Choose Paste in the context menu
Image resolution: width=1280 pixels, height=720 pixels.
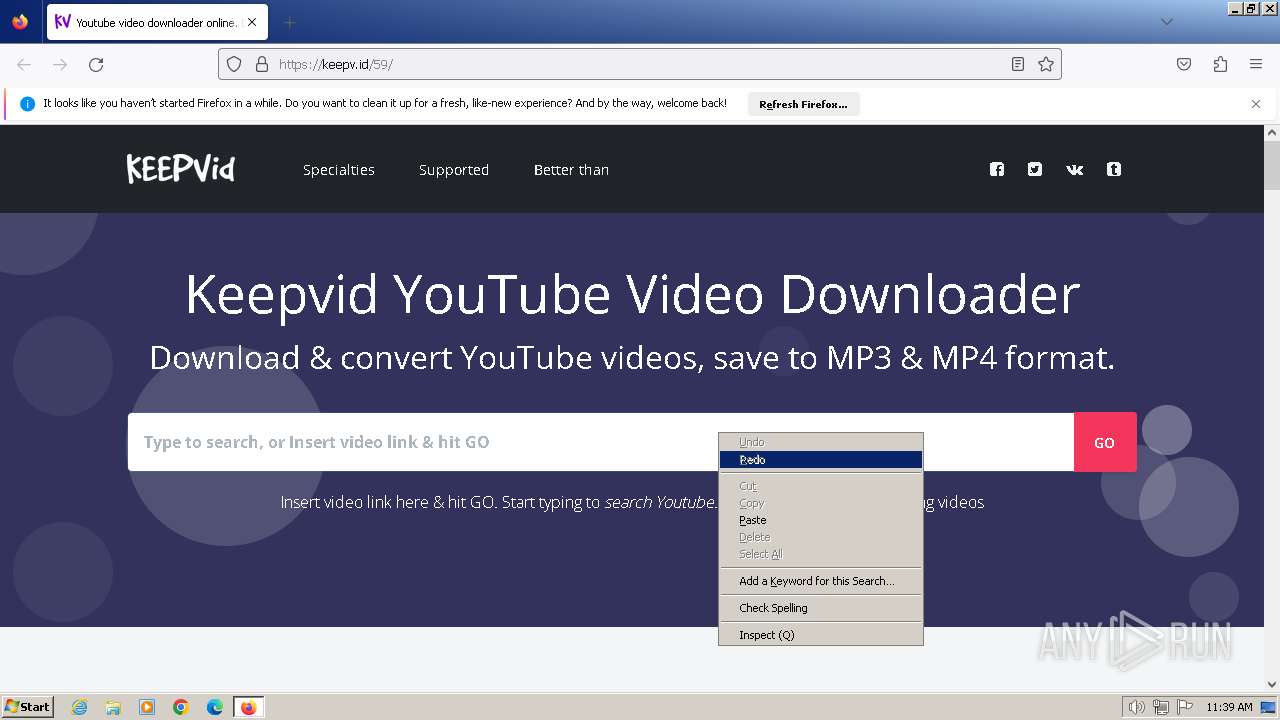[x=821, y=520]
